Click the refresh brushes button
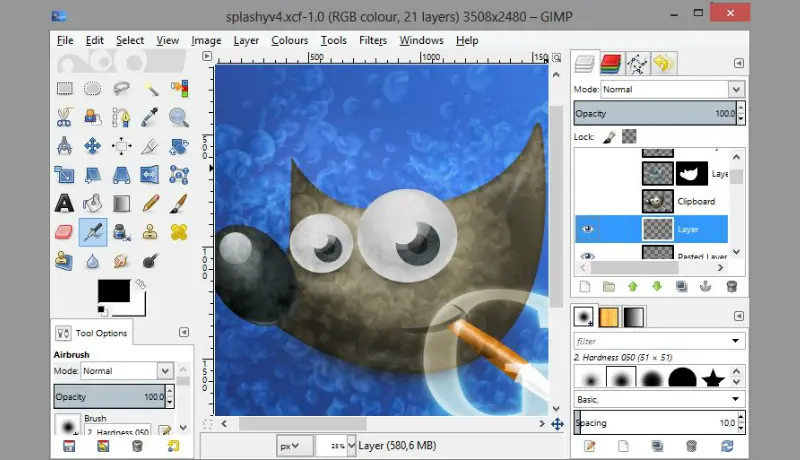 click(x=727, y=445)
